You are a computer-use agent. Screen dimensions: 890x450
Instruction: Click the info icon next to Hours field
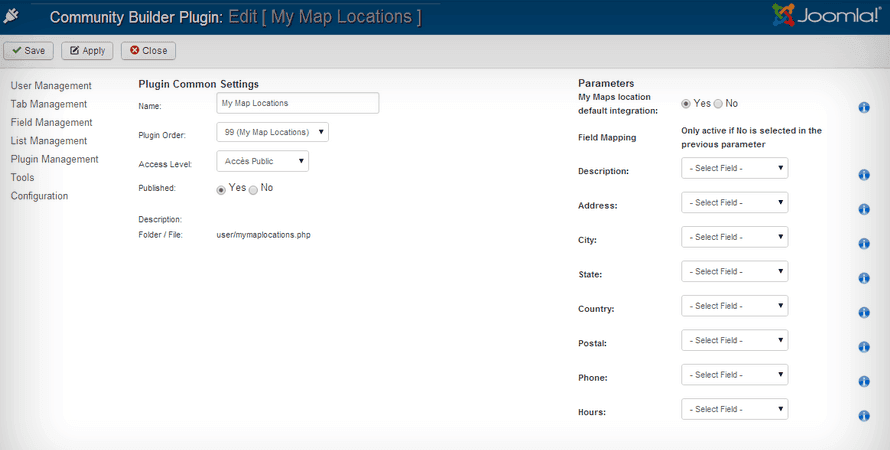point(863,416)
